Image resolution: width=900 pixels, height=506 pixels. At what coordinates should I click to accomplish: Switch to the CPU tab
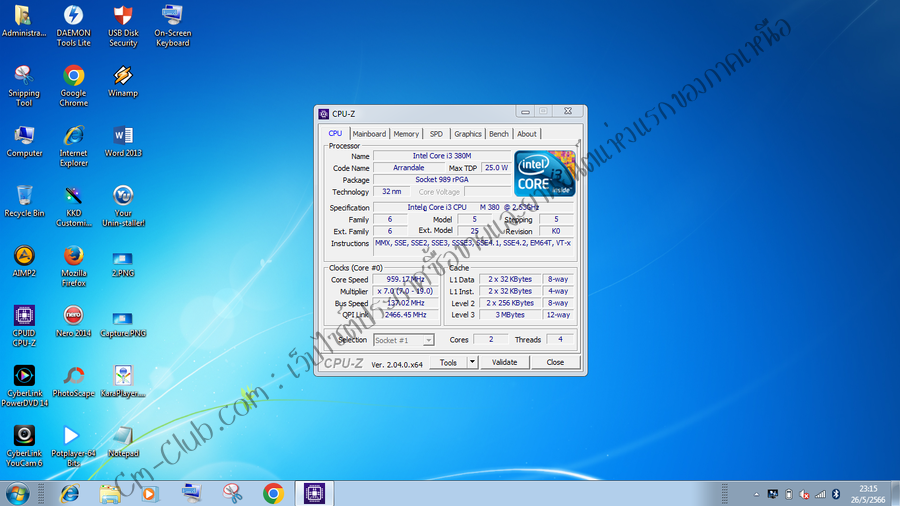[335, 133]
